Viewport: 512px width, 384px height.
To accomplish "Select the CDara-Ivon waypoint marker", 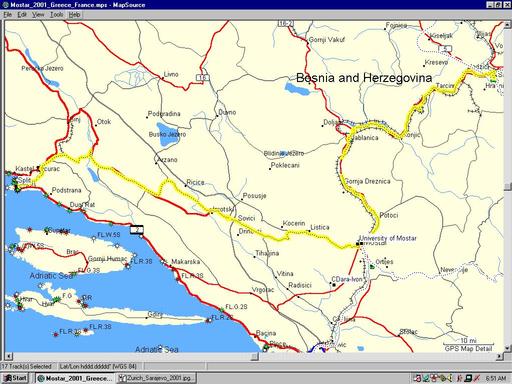I will (334, 285).
